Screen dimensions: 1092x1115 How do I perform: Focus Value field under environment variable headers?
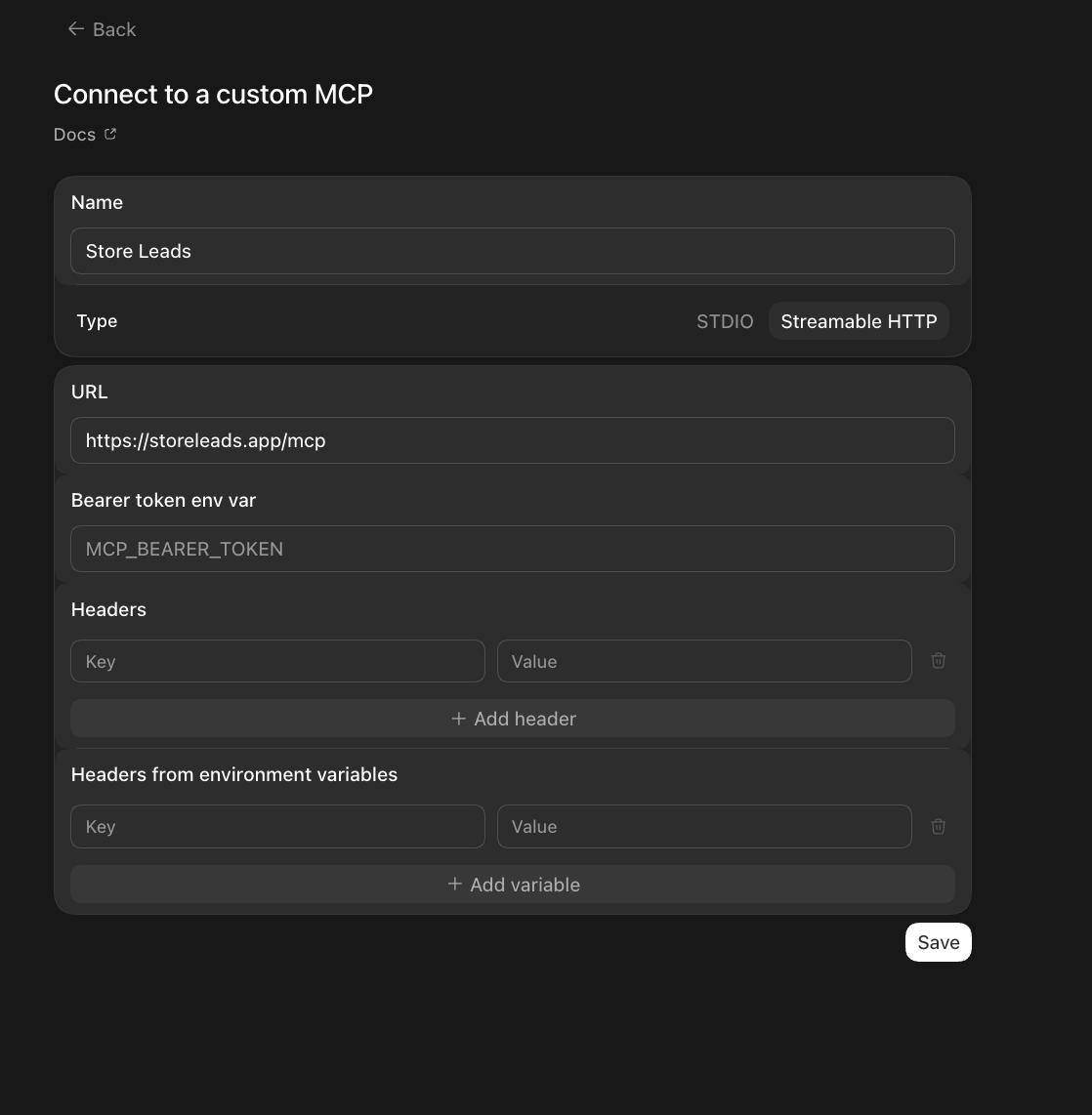click(x=704, y=826)
